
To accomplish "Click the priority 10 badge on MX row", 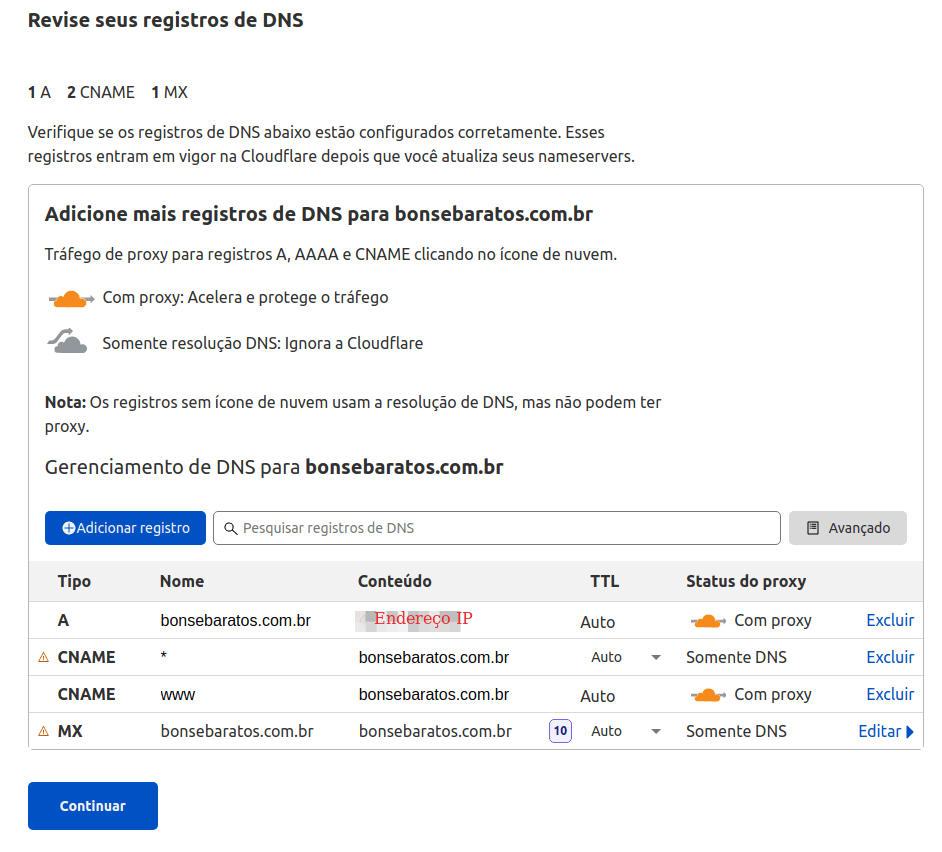I will (x=560, y=731).
